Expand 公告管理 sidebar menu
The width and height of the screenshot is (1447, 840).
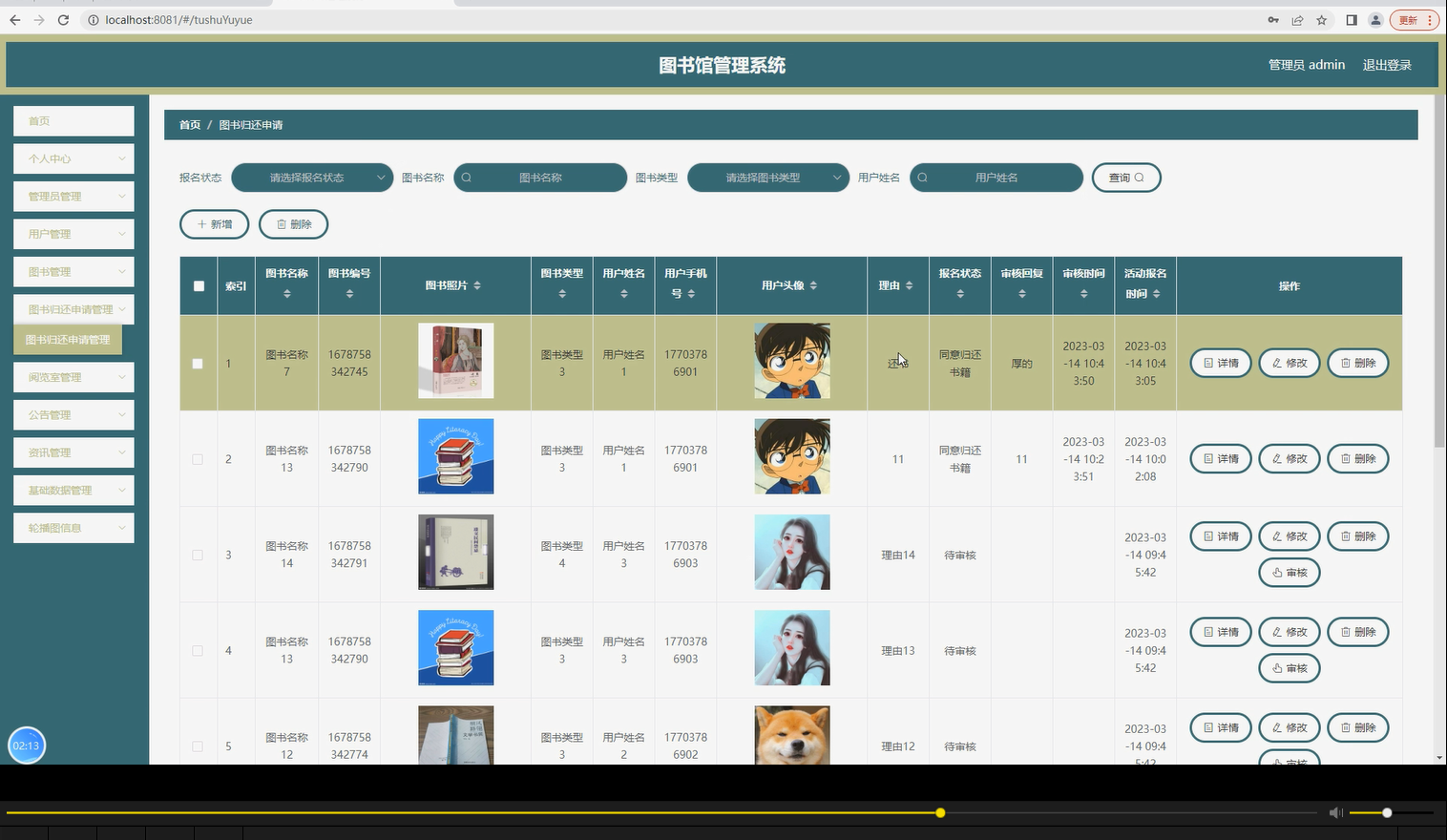coord(73,415)
